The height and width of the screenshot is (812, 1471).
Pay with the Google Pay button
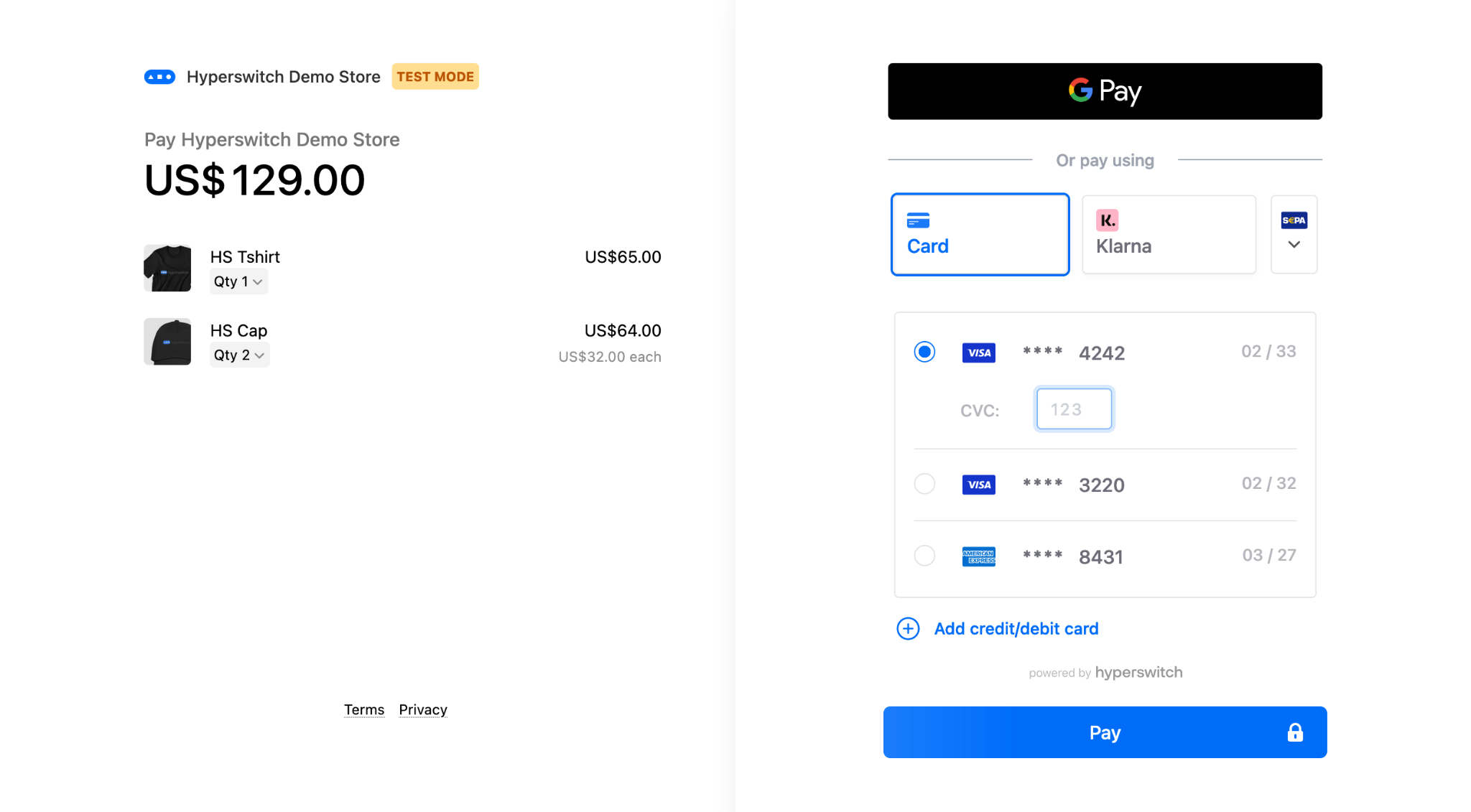coord(1104,91)
